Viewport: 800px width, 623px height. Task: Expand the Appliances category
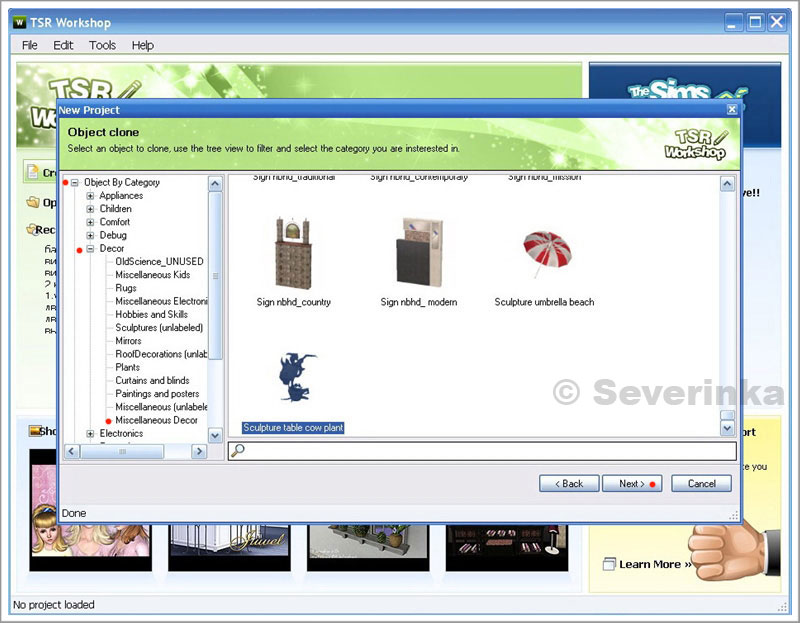(x=90, y=196)
